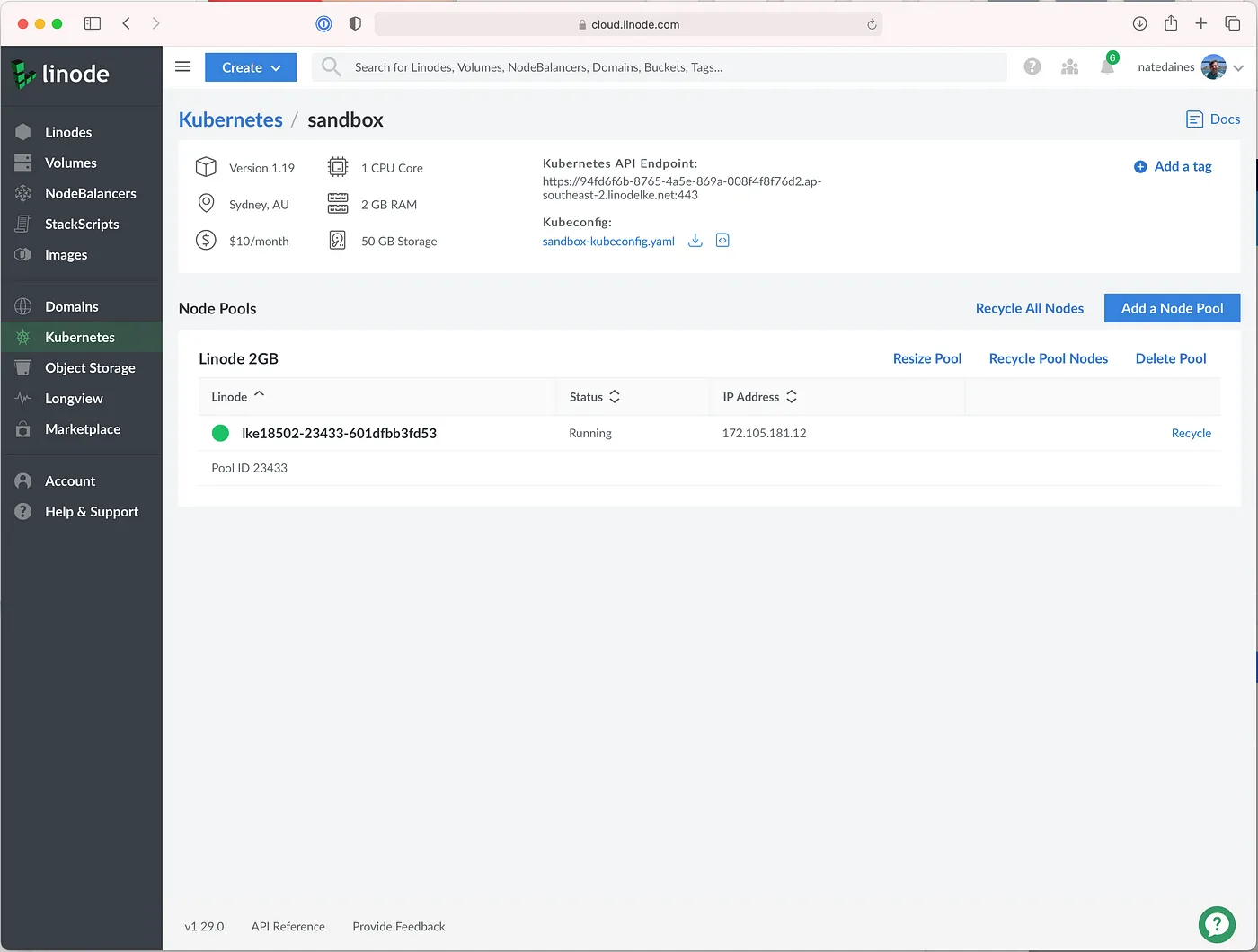This screenshot has width=1258, height=952.
Task: Click the Marketplace bag icon
Action: [23, 429]
